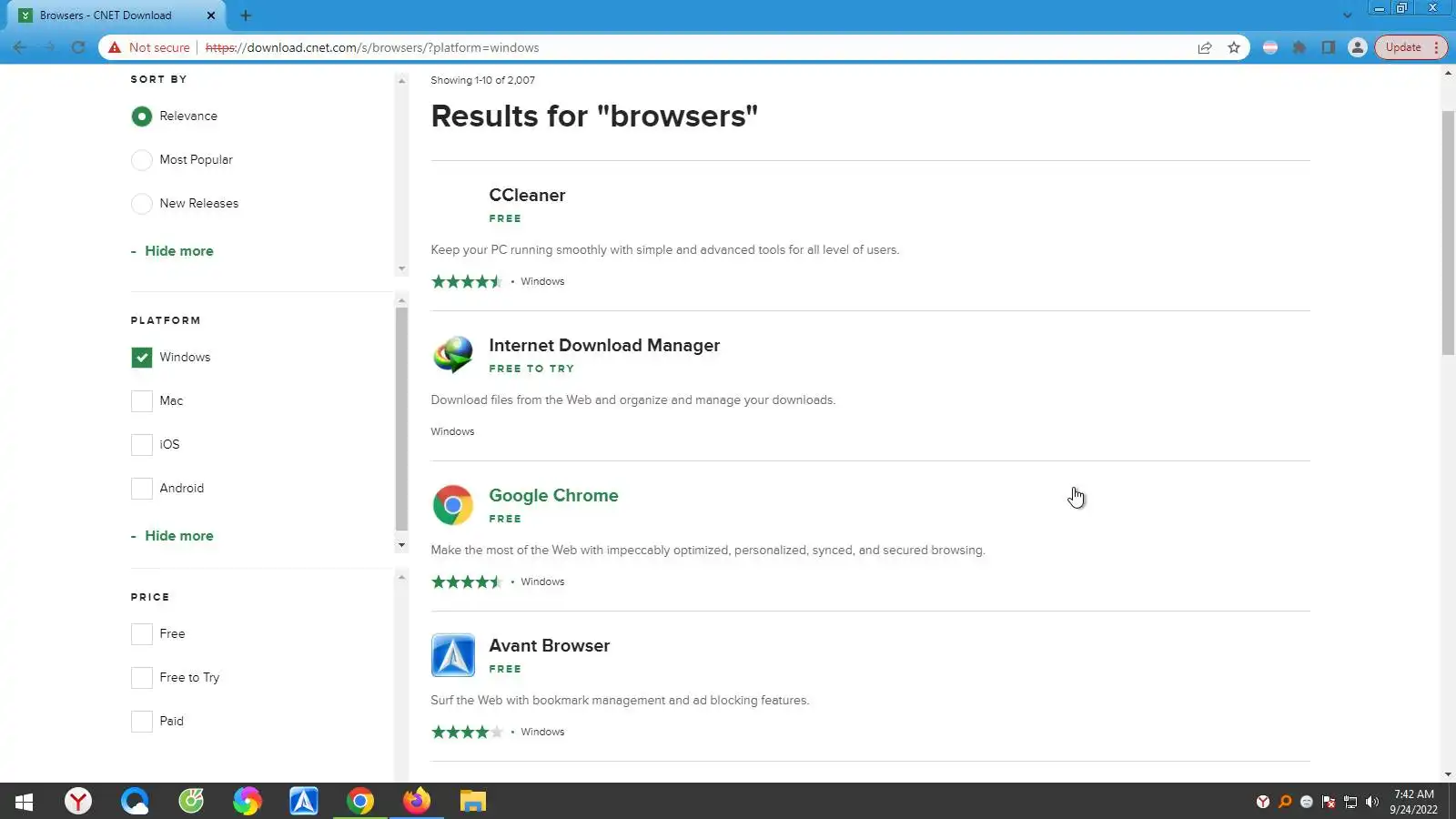Click the Internet Download Manager icon
The width and height of the screenshot is (1456, 819).
[453, 355]
